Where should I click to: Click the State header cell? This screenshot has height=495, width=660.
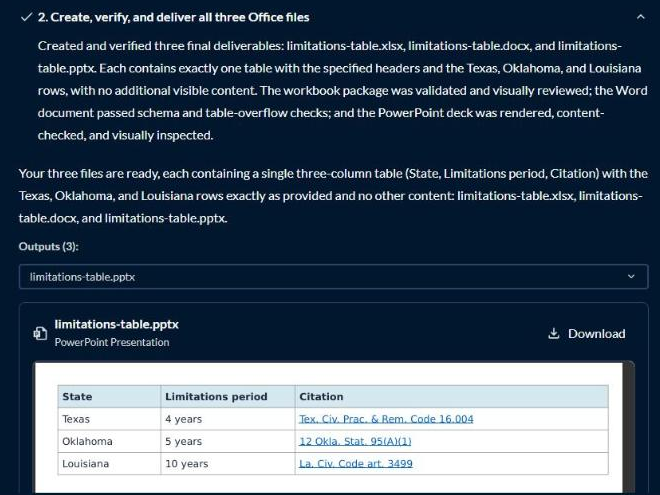point(109,397)
